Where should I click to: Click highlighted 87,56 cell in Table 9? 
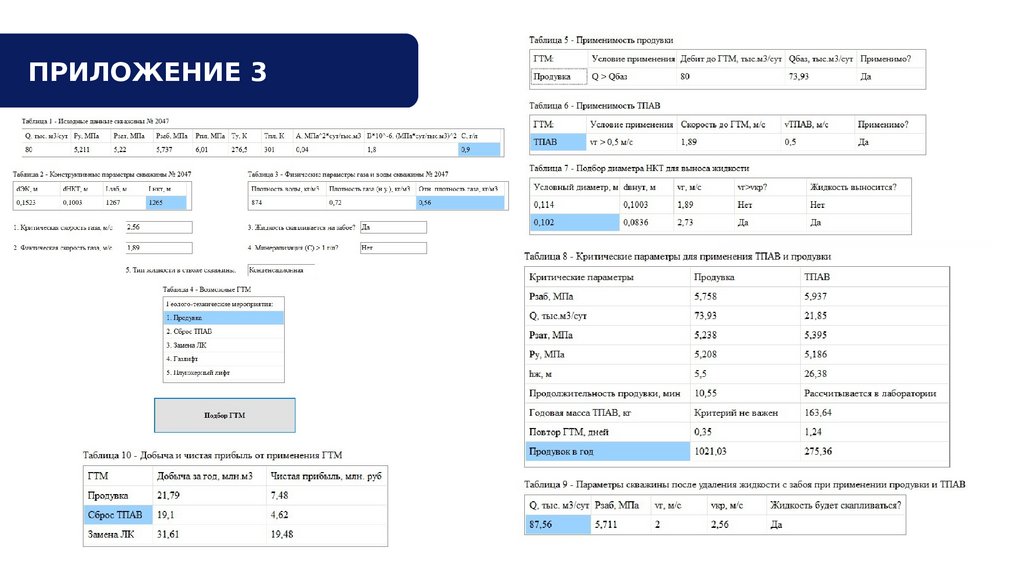[558, 524]
